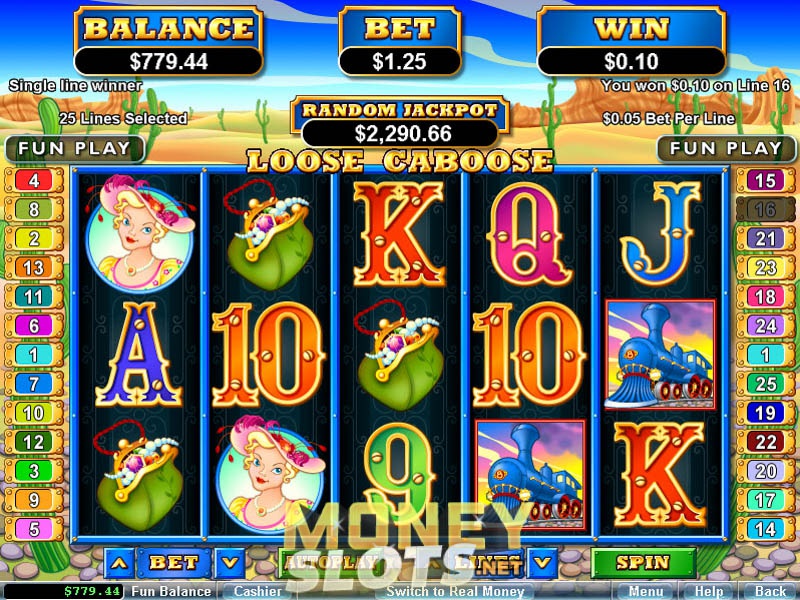This screenshot has height=600, width=800.
Task: Hit the green Spin button
Action: [643, 562]
